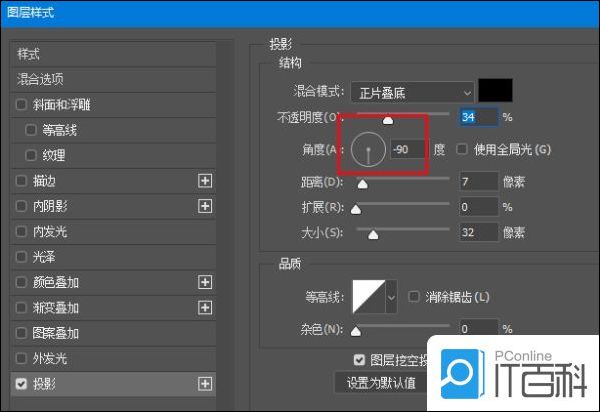Enable the 斜面和浮雕 checkbox
Viewport: 600px width, 412px height.
21,104
